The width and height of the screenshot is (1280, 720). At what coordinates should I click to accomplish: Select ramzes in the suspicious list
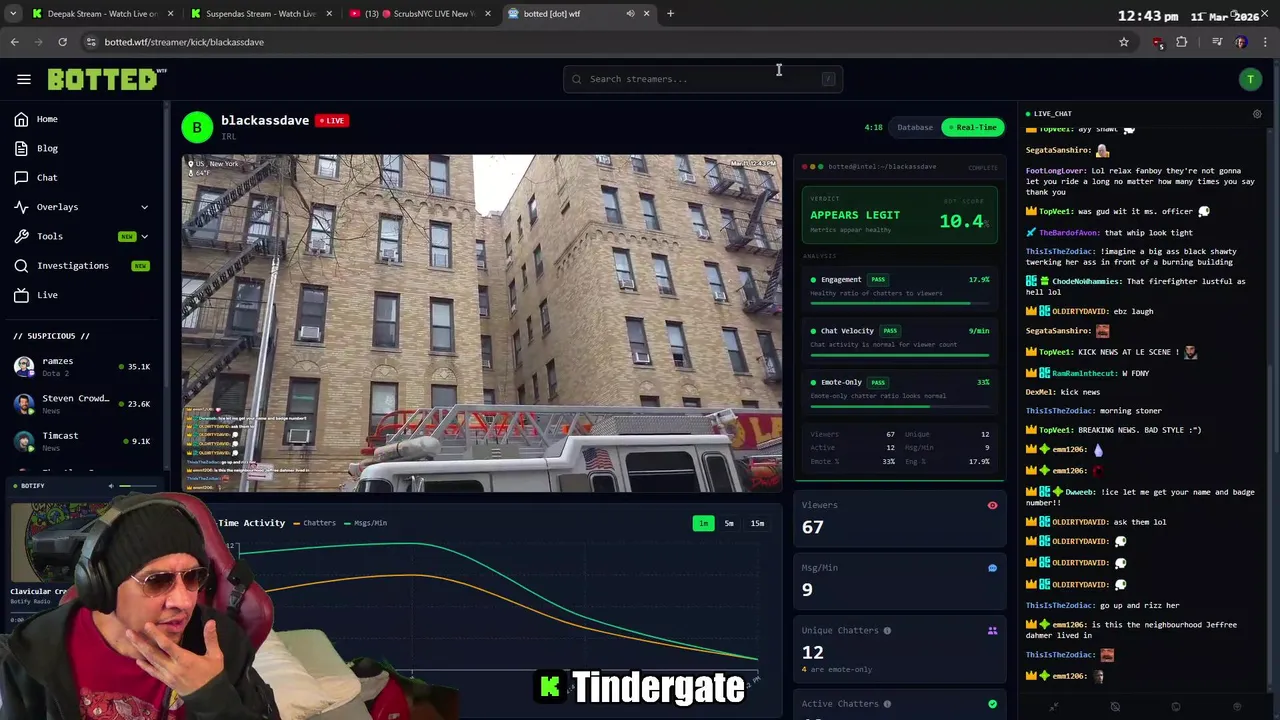pos(82,367)
